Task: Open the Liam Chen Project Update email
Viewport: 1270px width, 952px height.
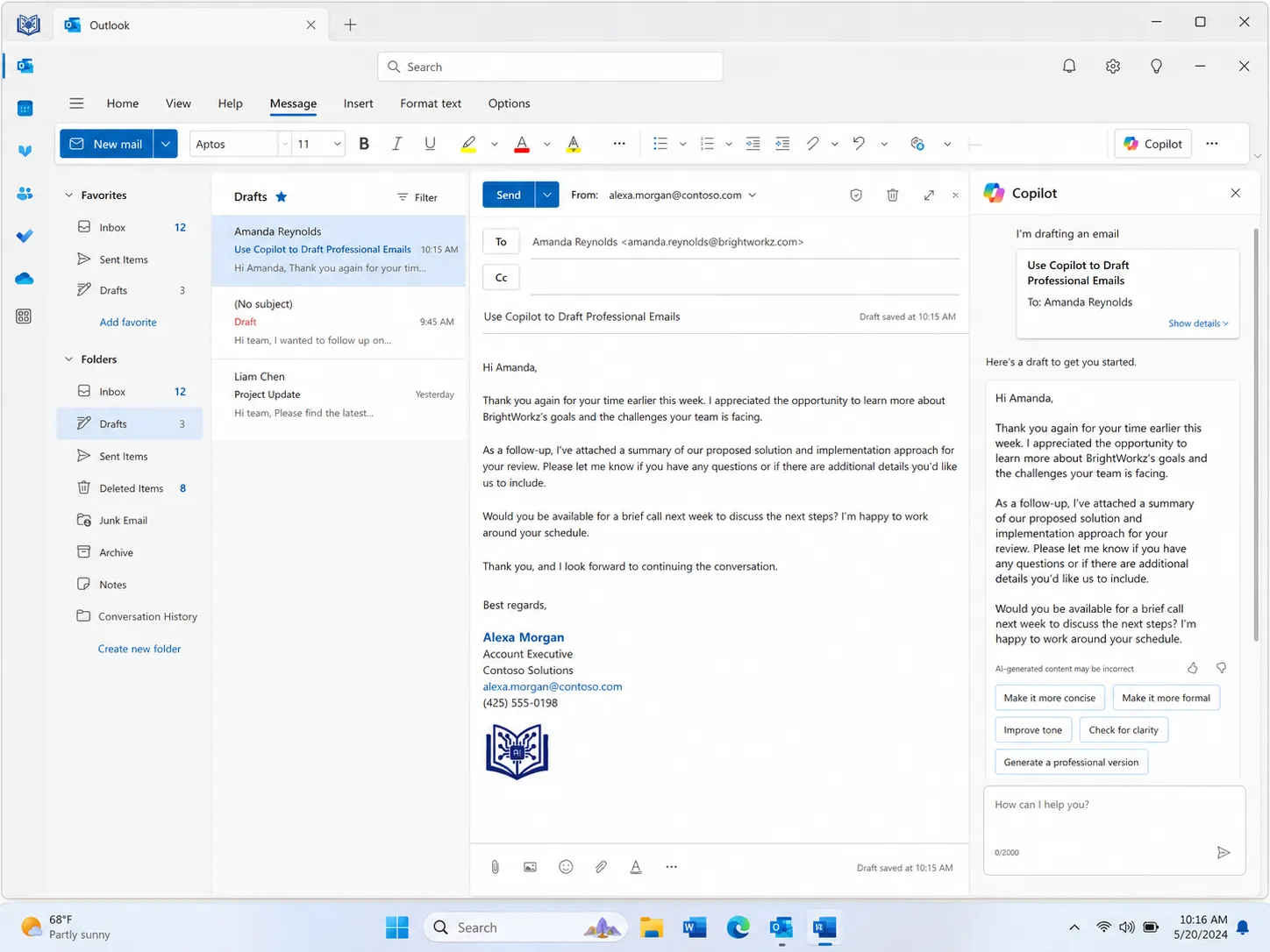Action: (339, 394)
